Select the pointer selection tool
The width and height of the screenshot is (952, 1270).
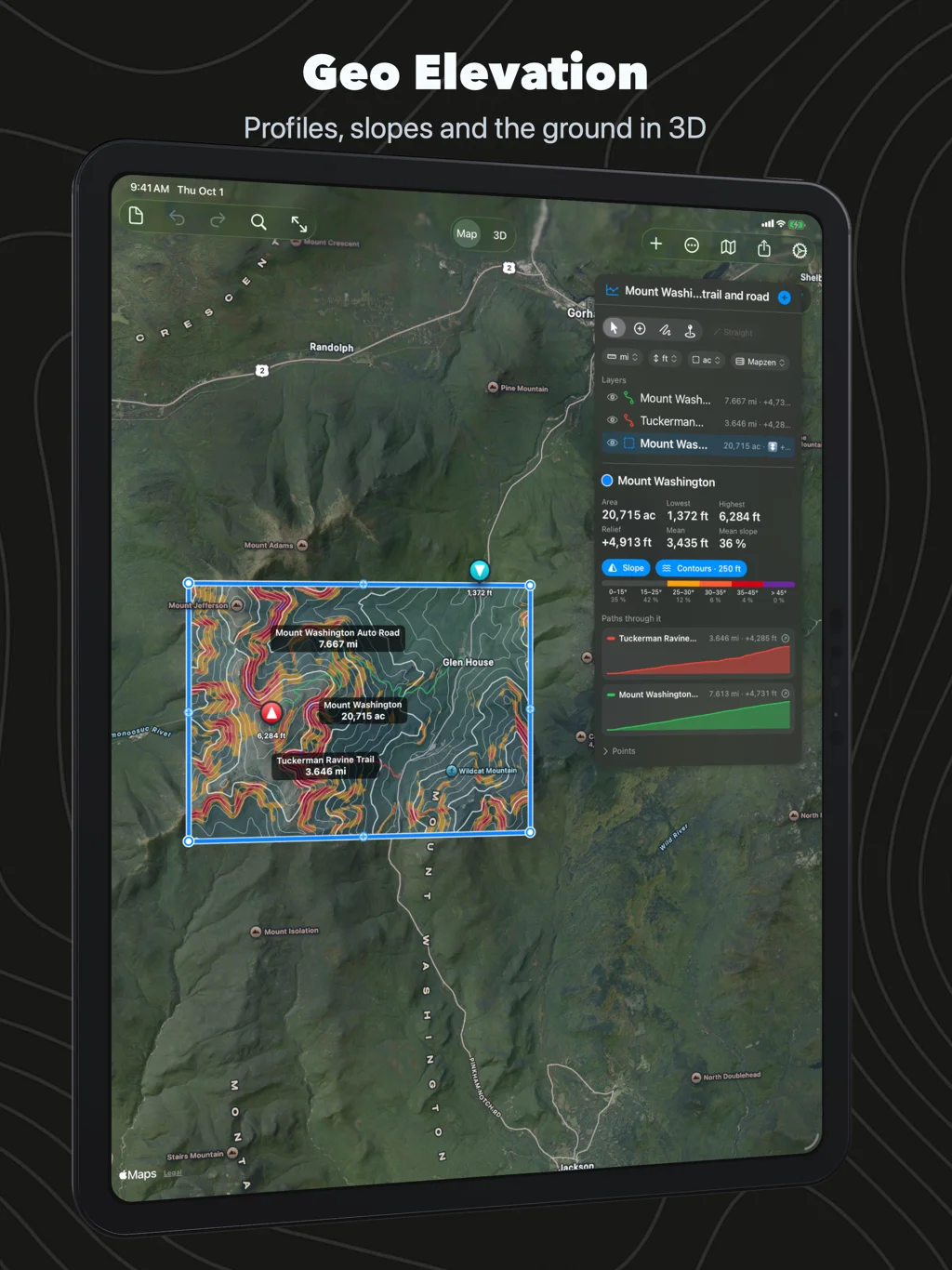(614, 327)
